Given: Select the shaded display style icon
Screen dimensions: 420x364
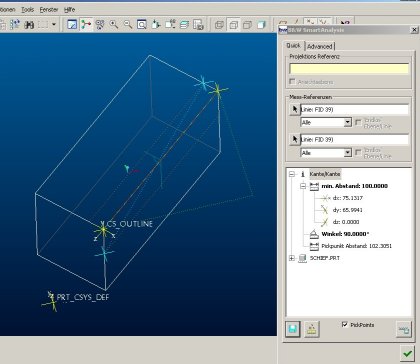Looking at the screenshot, I should point(261,25).
